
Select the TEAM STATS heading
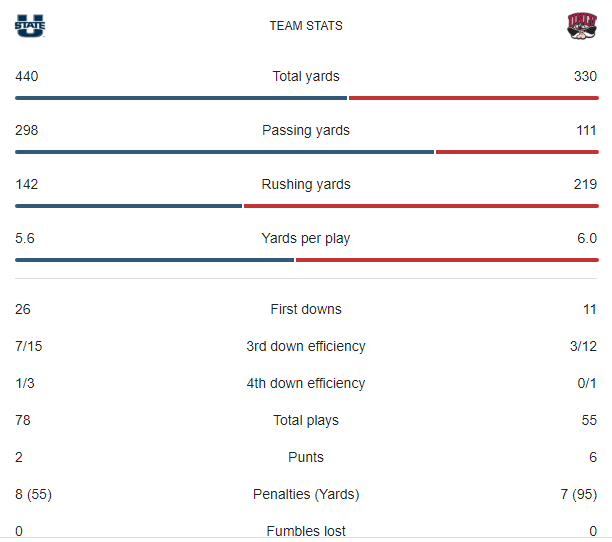[306, 26]
